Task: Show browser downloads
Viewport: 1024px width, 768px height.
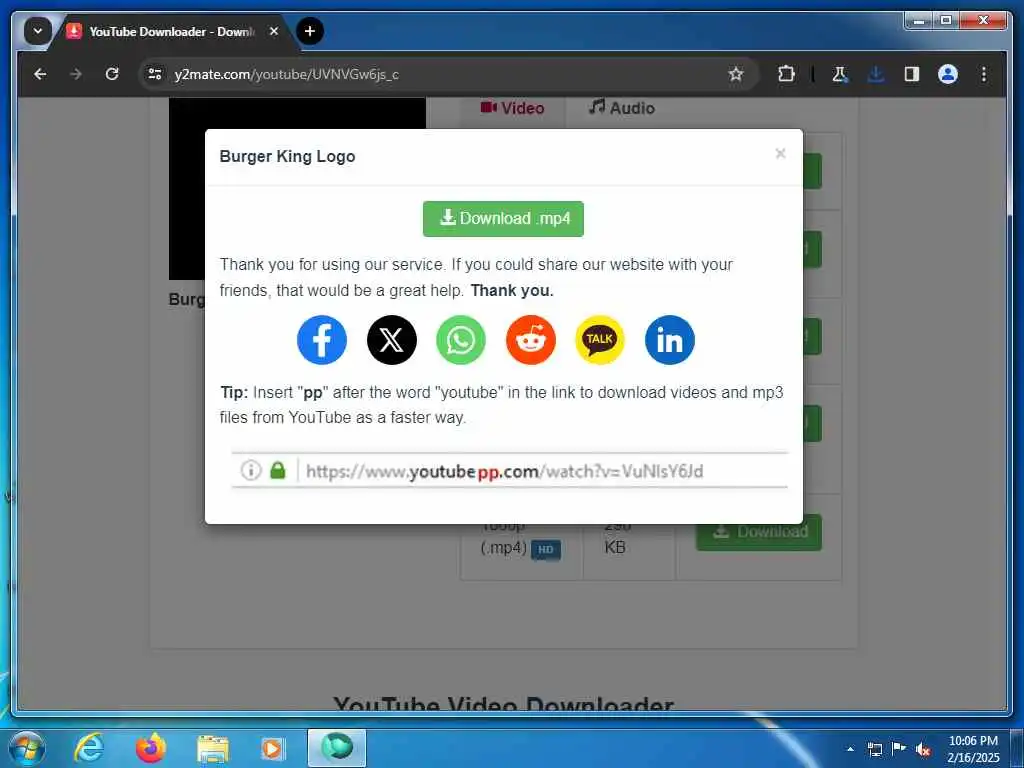Action: click(876, 74)
